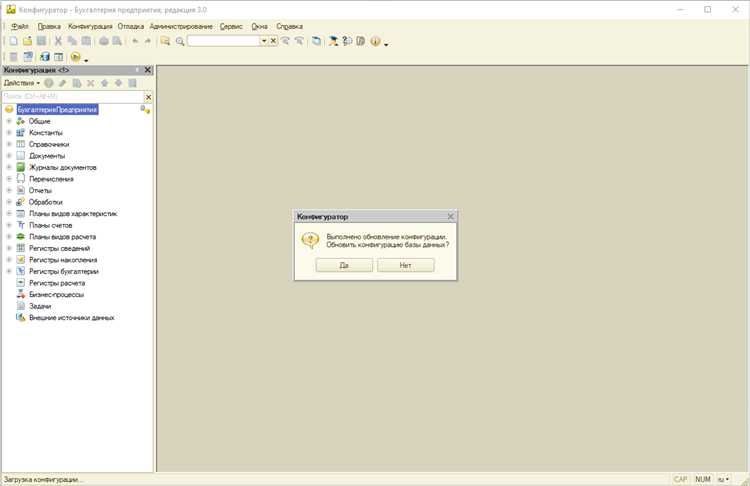
Task: Click the Update database configuration icon
Action: [44, 57]
